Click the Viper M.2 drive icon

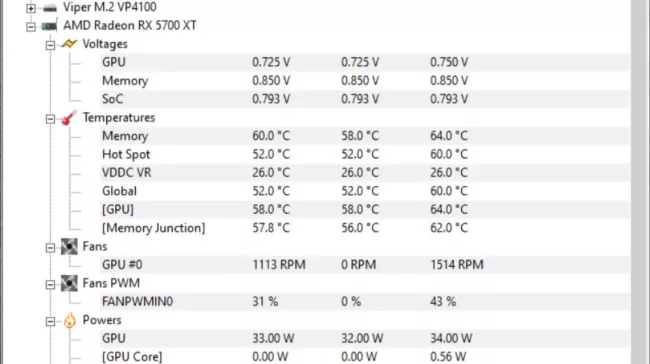pos(50,8)
